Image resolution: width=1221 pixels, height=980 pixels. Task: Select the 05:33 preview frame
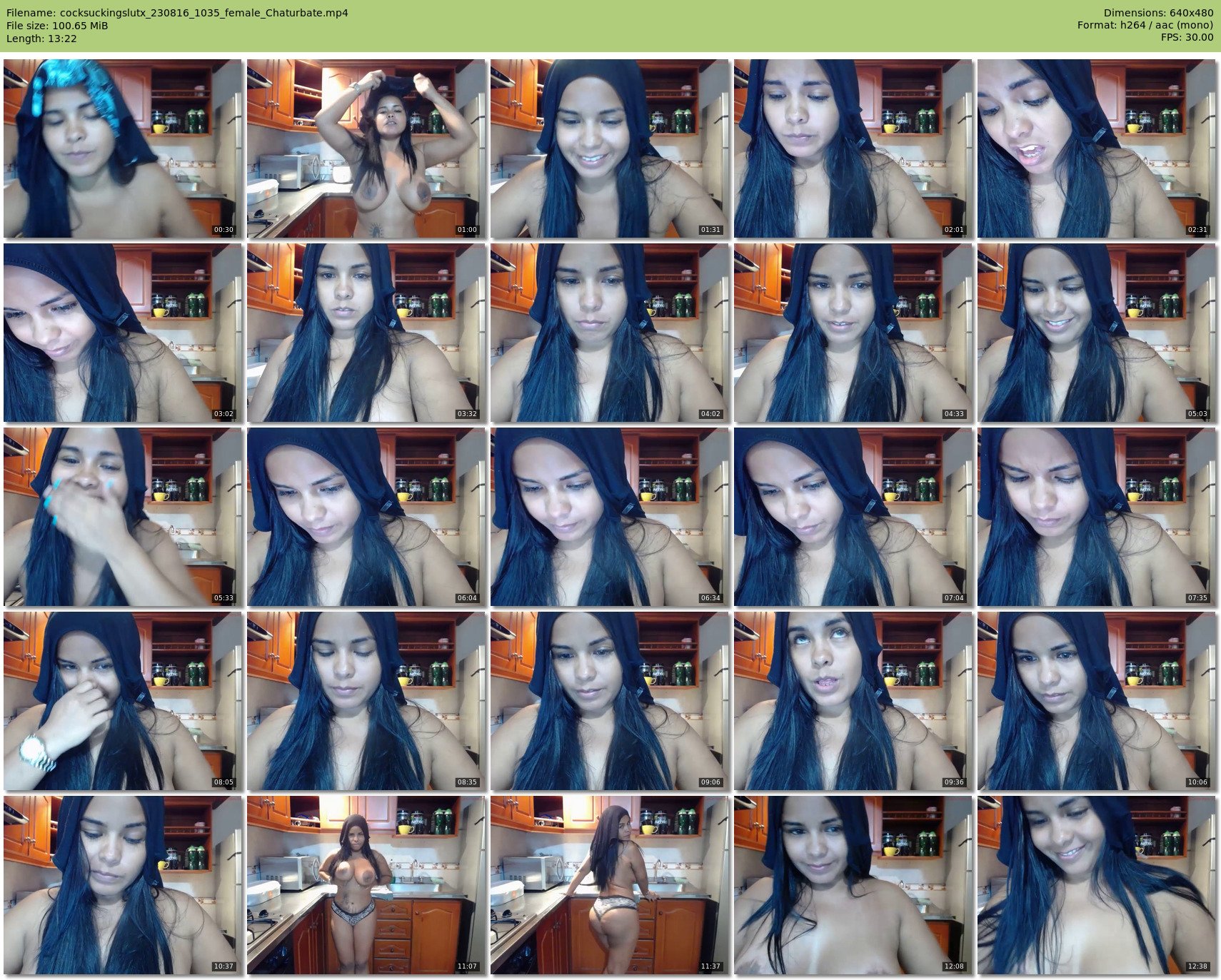click(x=123, y=517)
